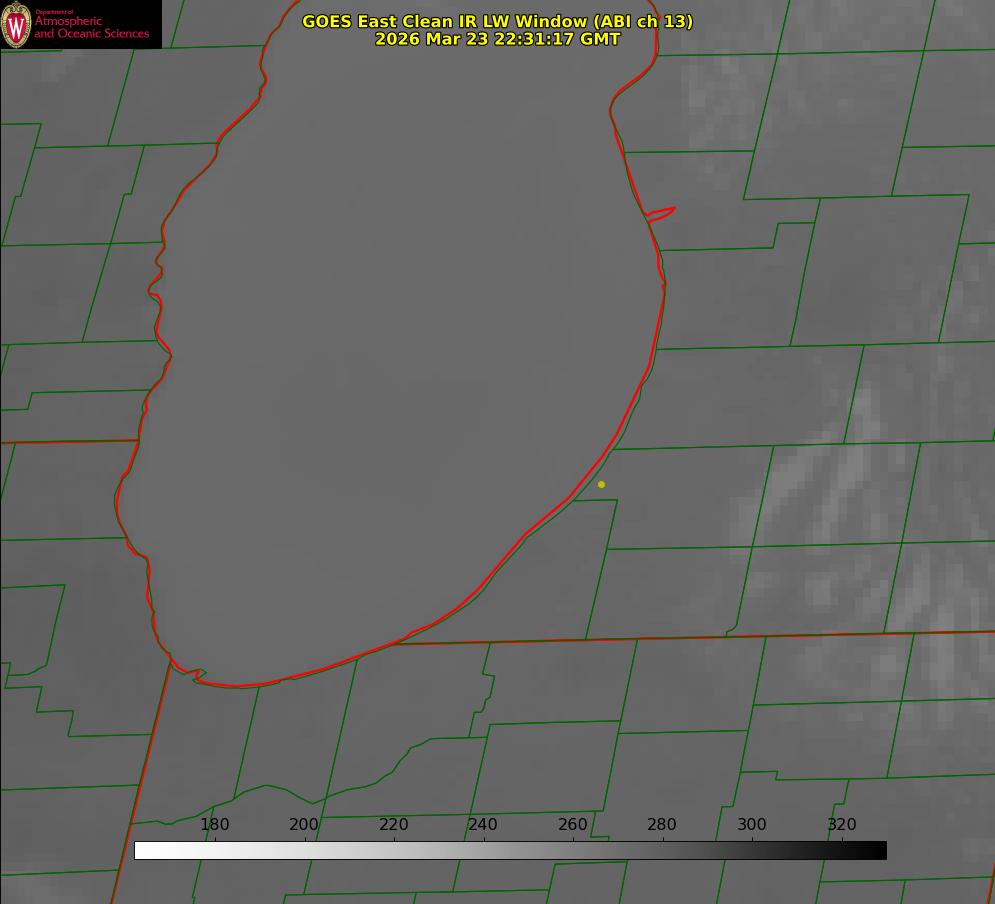The image size is (995, 904).
Task: Click the yellow dot marker near the lakeshore
Action: pyautogui.click(x=601, y=484)
